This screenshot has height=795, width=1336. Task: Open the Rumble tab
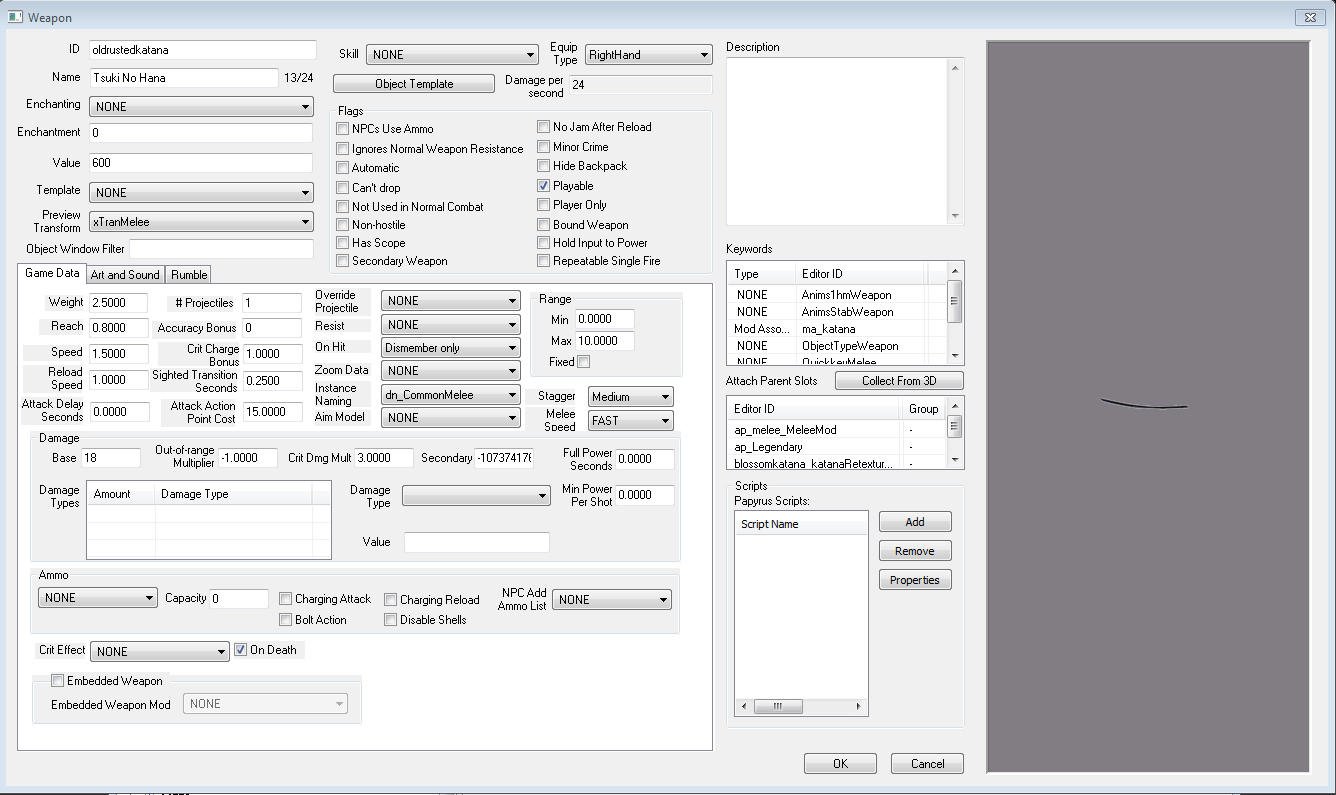point(188,275)
